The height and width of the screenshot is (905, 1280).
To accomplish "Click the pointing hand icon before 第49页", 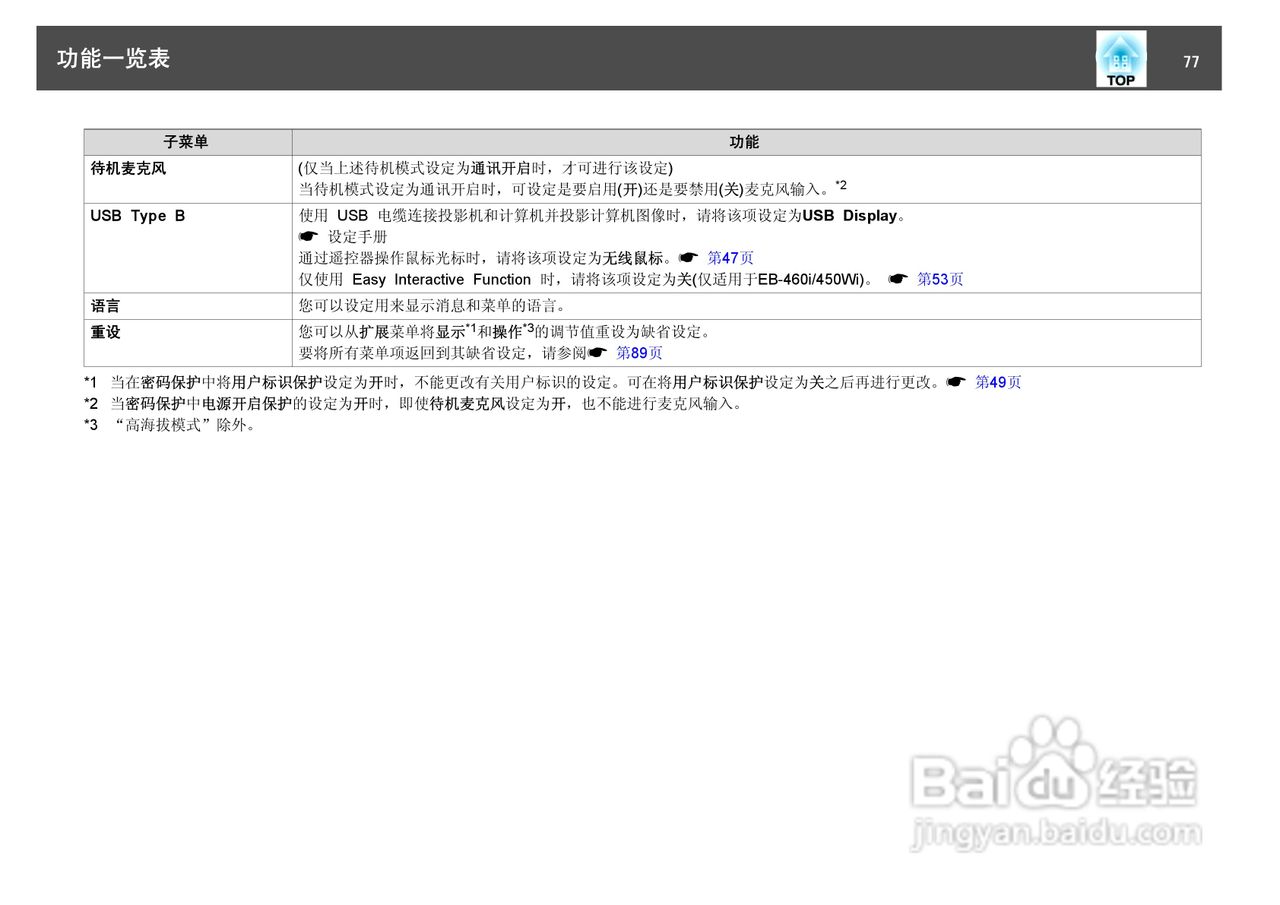I will (x=956, y=382).
